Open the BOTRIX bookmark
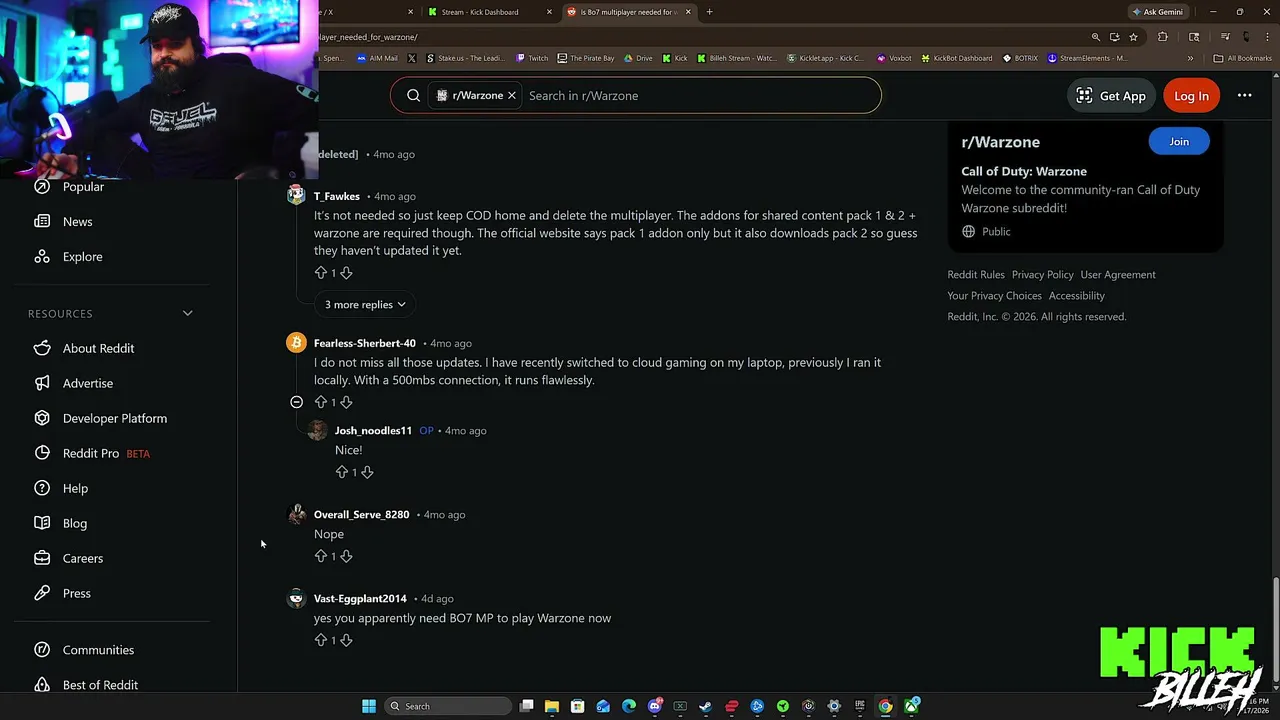Viewport: 1280px width, 720px height. click(x=1020, y=58)
